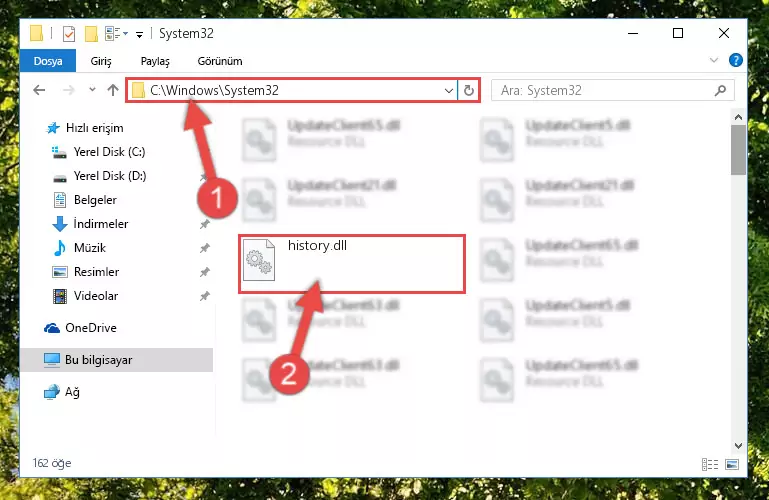Minimize the System32 window
Screen dimensions: 769x500
(633, 33)
